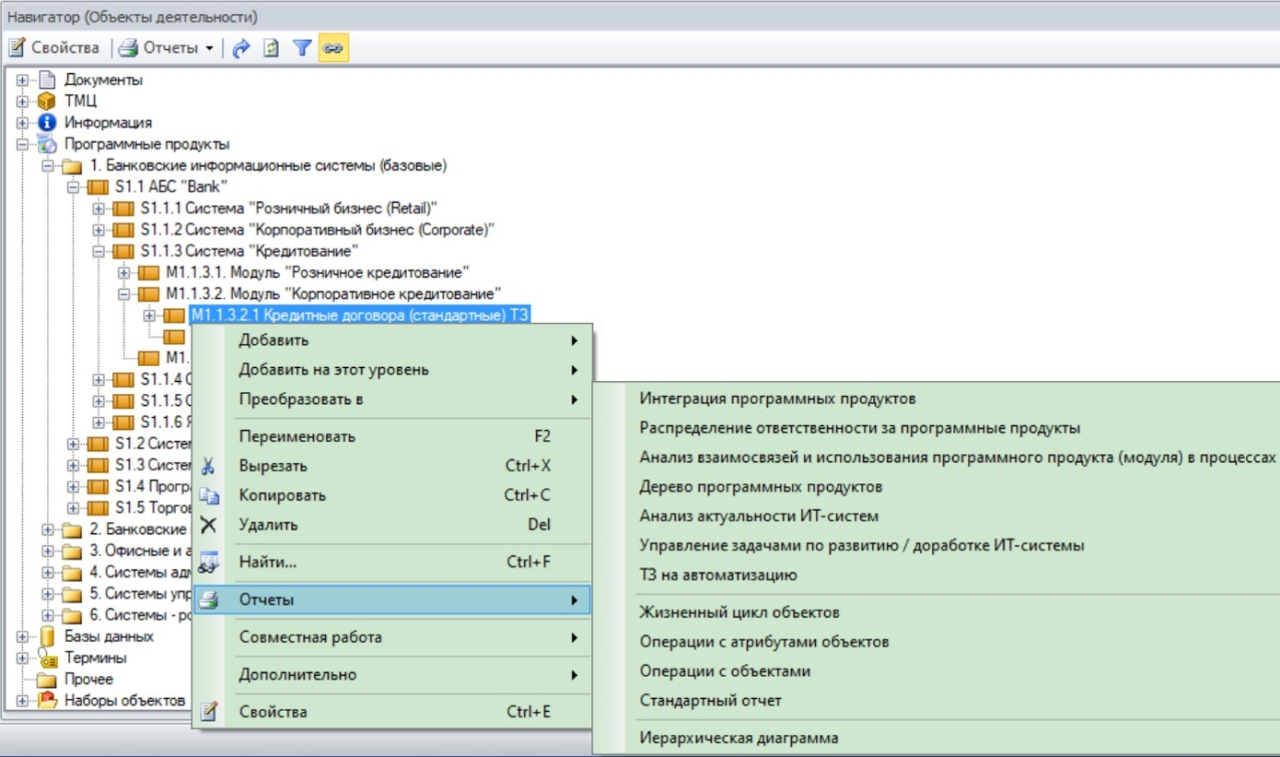This screenshot has width=1280, height=757.
Task: Open Свойства in the toolbar
Action: pos(55,48)
